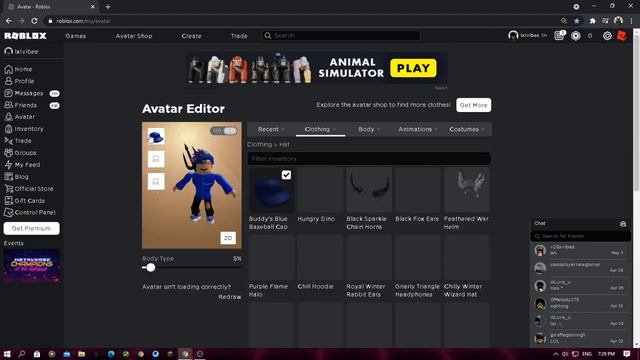The image size is (640, 360).
Task: Open the lxlvibee account menu in the top bar
Action: pyautogui.click(x=528, y=36)
